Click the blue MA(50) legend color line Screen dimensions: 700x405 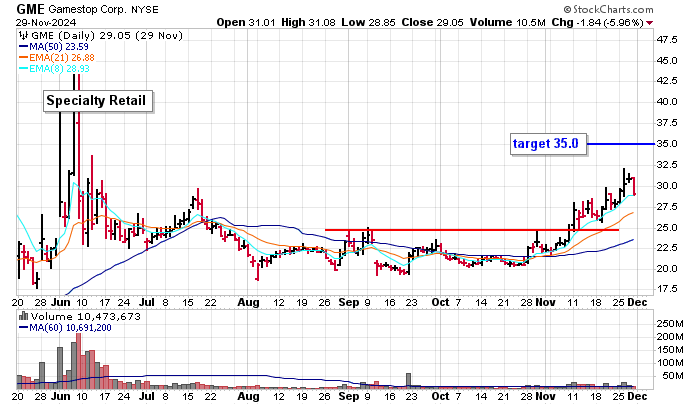tap(23, 47)
